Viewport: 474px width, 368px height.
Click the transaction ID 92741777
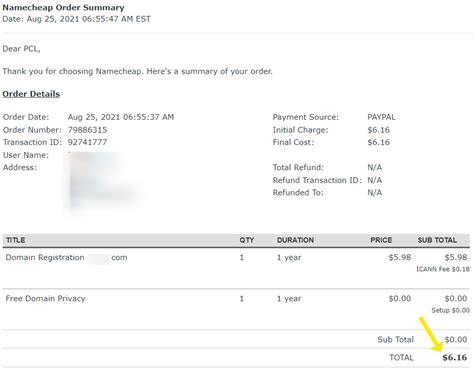coord(87,142)
